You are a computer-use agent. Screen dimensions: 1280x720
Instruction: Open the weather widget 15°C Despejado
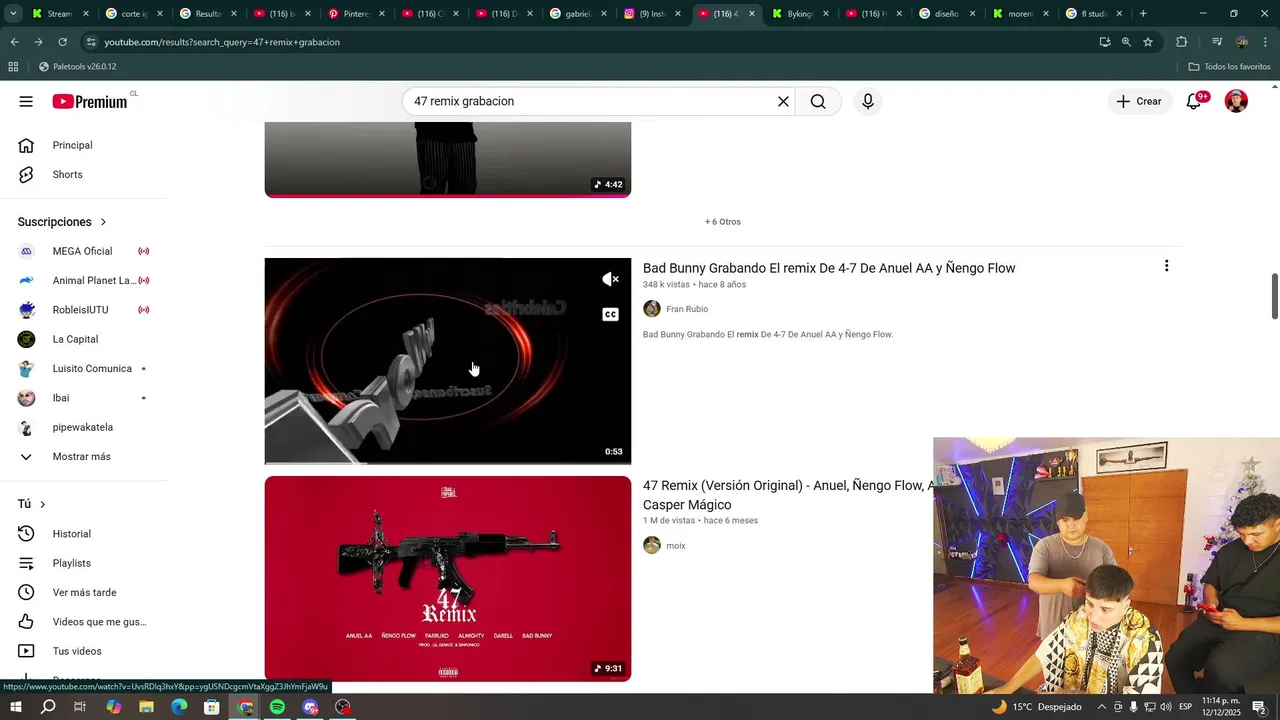click(1036, 707)
